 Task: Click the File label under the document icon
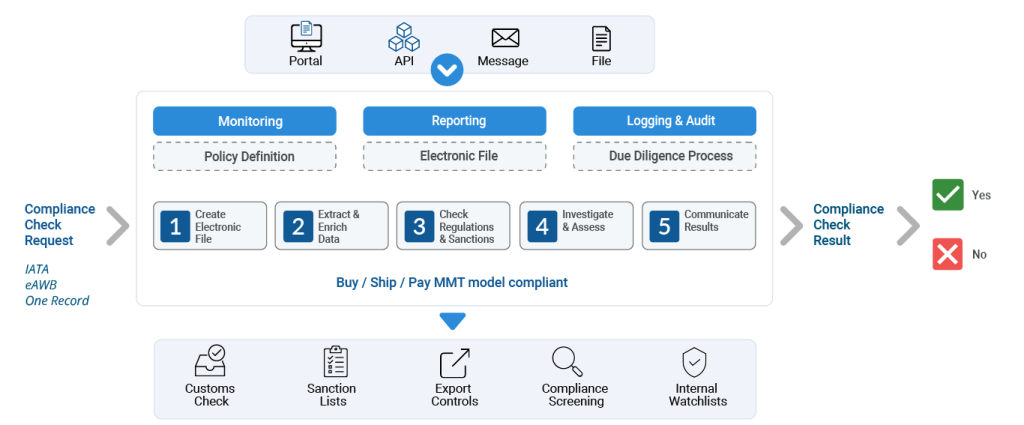(601, 61)
